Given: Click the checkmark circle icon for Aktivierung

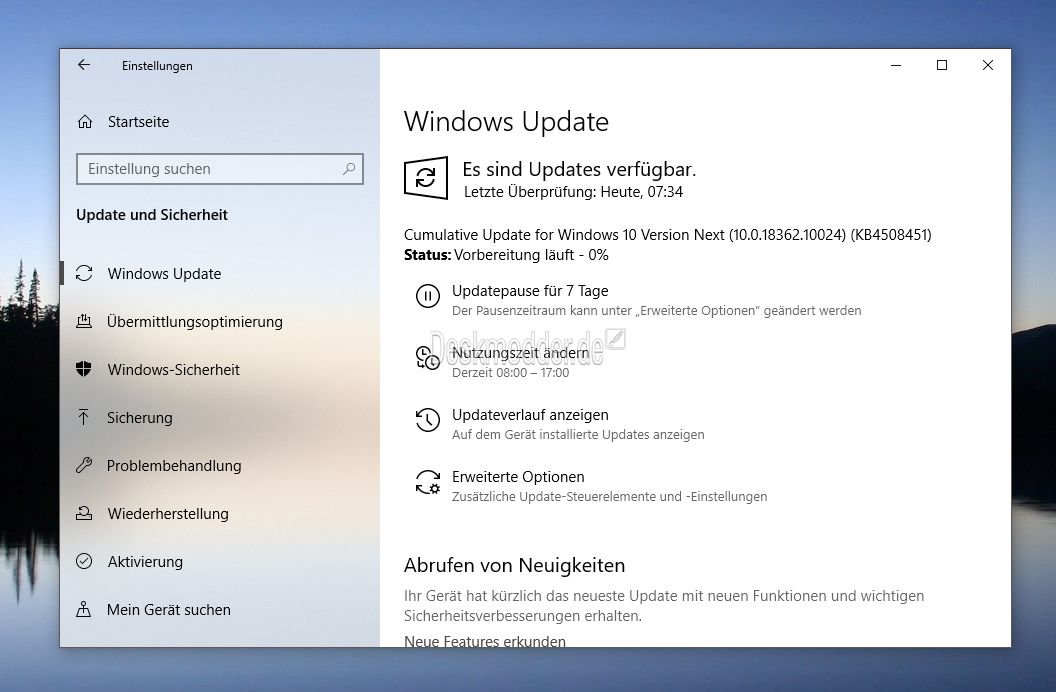Looking at the screenshot, I should [84, 561].
